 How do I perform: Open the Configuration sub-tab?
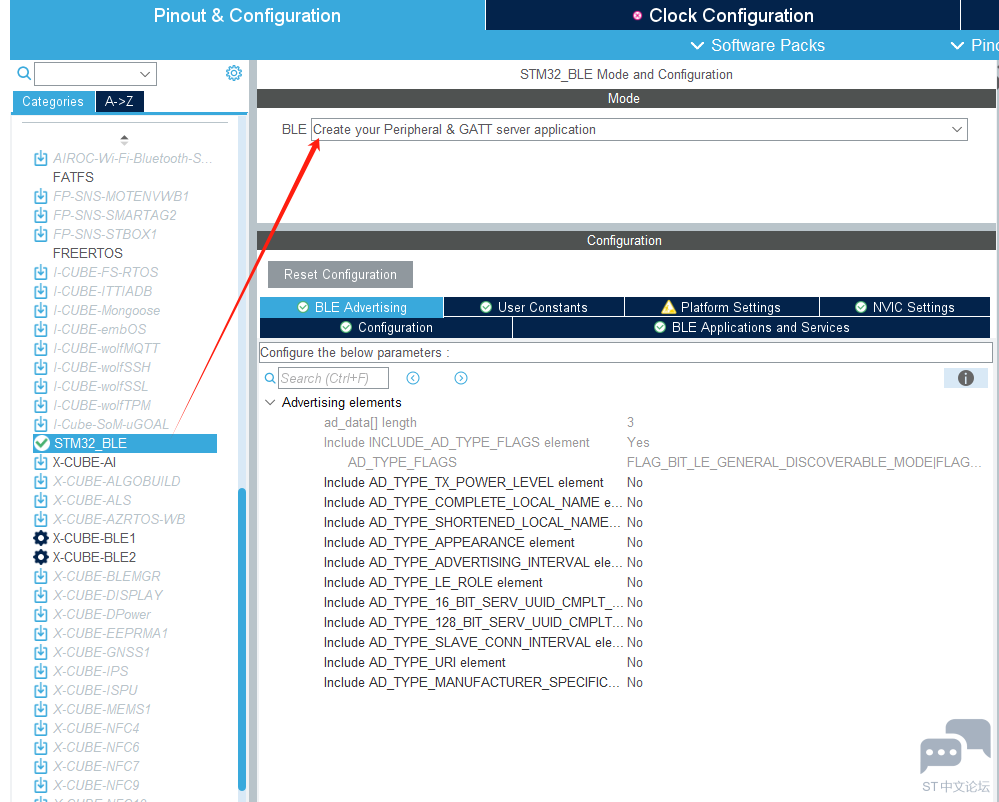pyautogui.click(x=386, y=327)
